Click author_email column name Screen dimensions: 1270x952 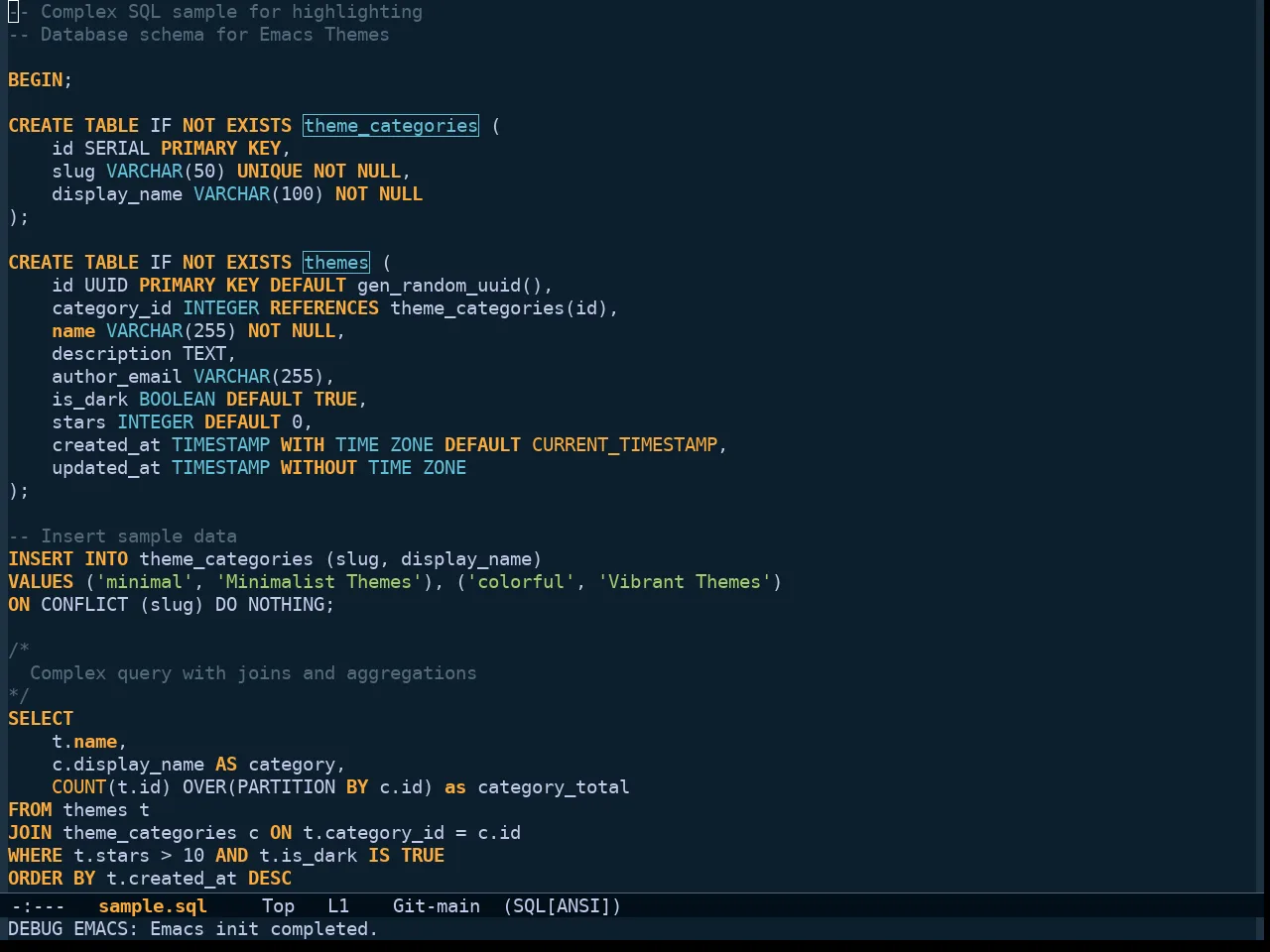[117, 376]
